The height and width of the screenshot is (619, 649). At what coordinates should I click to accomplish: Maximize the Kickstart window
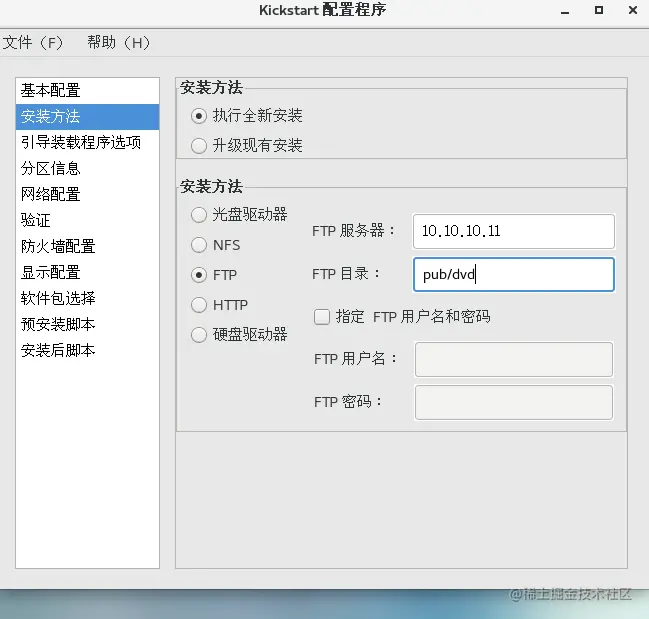coord(599,10)
